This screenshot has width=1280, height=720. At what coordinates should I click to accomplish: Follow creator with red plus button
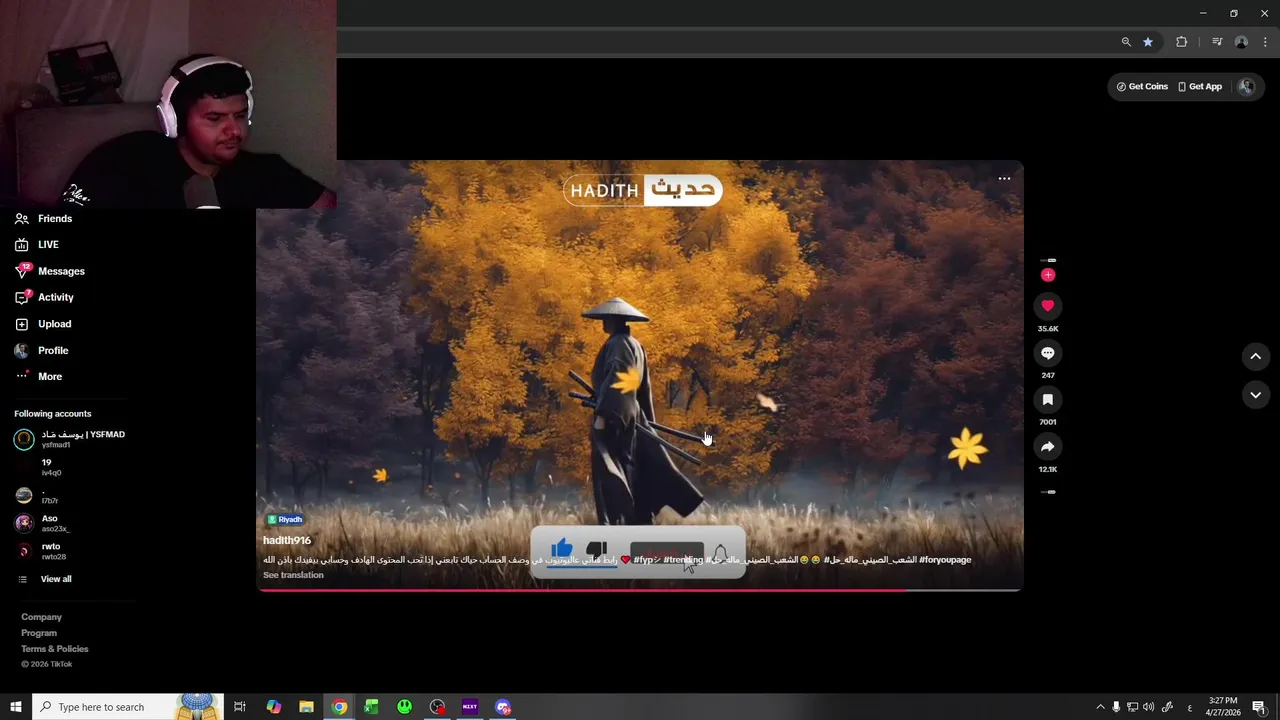[1047, 274]
